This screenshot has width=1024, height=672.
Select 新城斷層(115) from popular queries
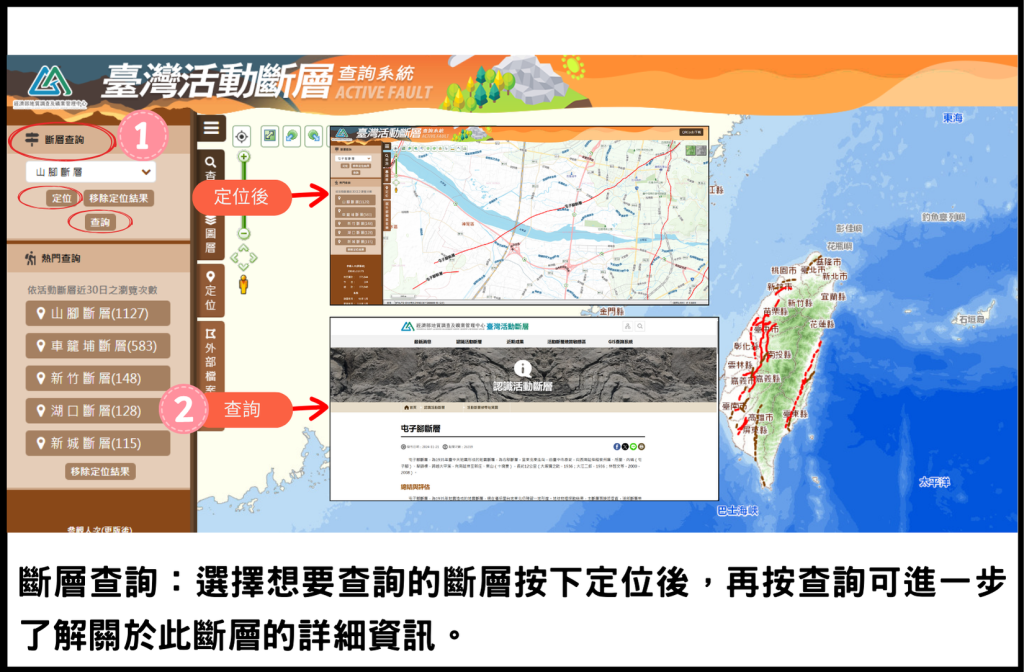[98, 442]
